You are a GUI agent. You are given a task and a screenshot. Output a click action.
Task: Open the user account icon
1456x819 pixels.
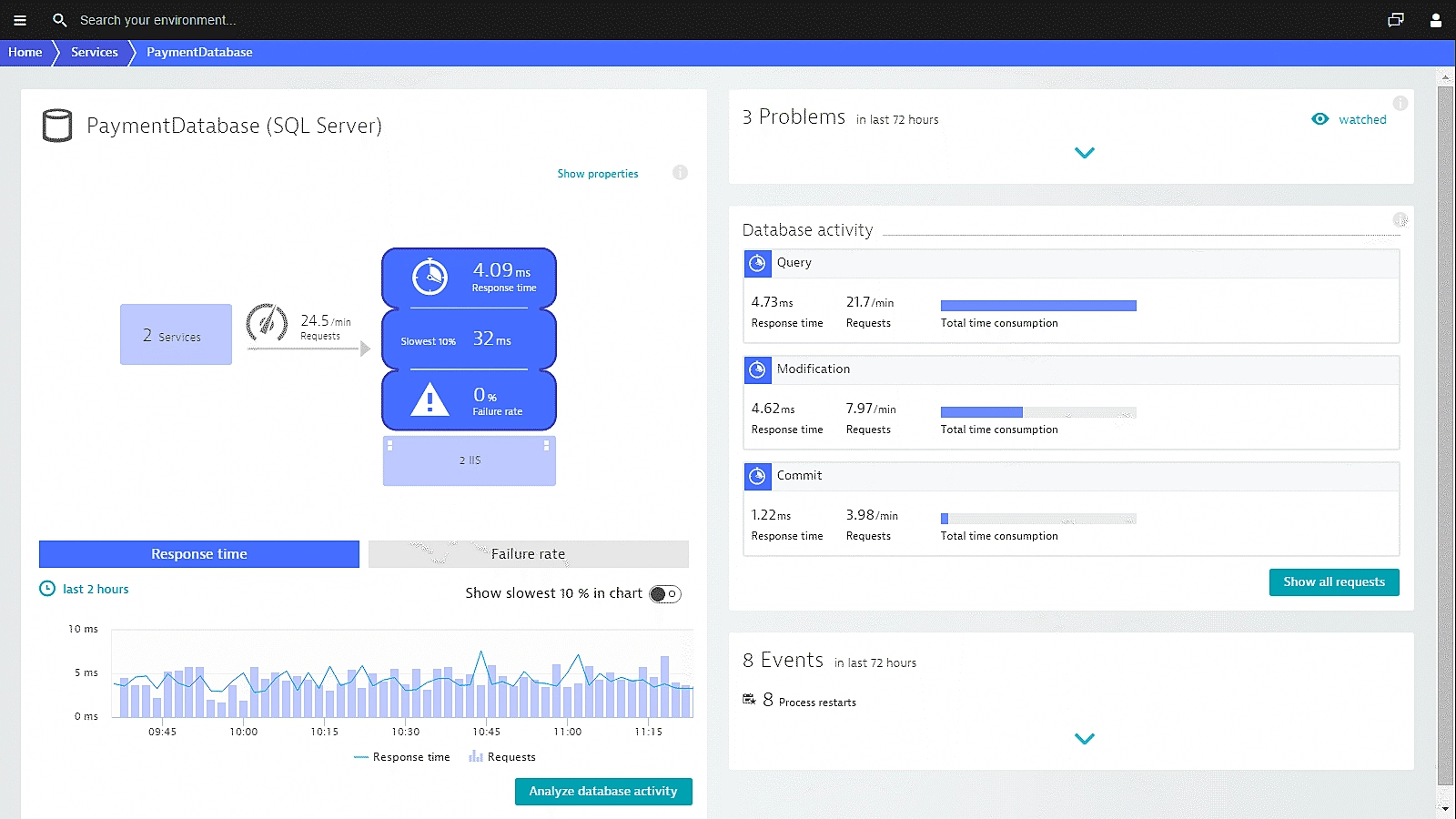[x=1436, y=20]
